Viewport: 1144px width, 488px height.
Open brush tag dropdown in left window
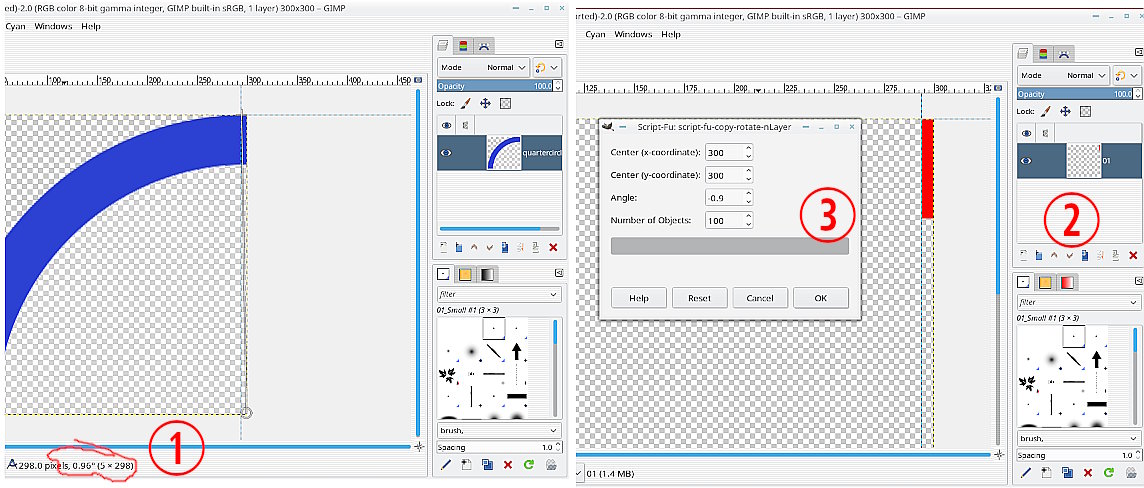499,430
